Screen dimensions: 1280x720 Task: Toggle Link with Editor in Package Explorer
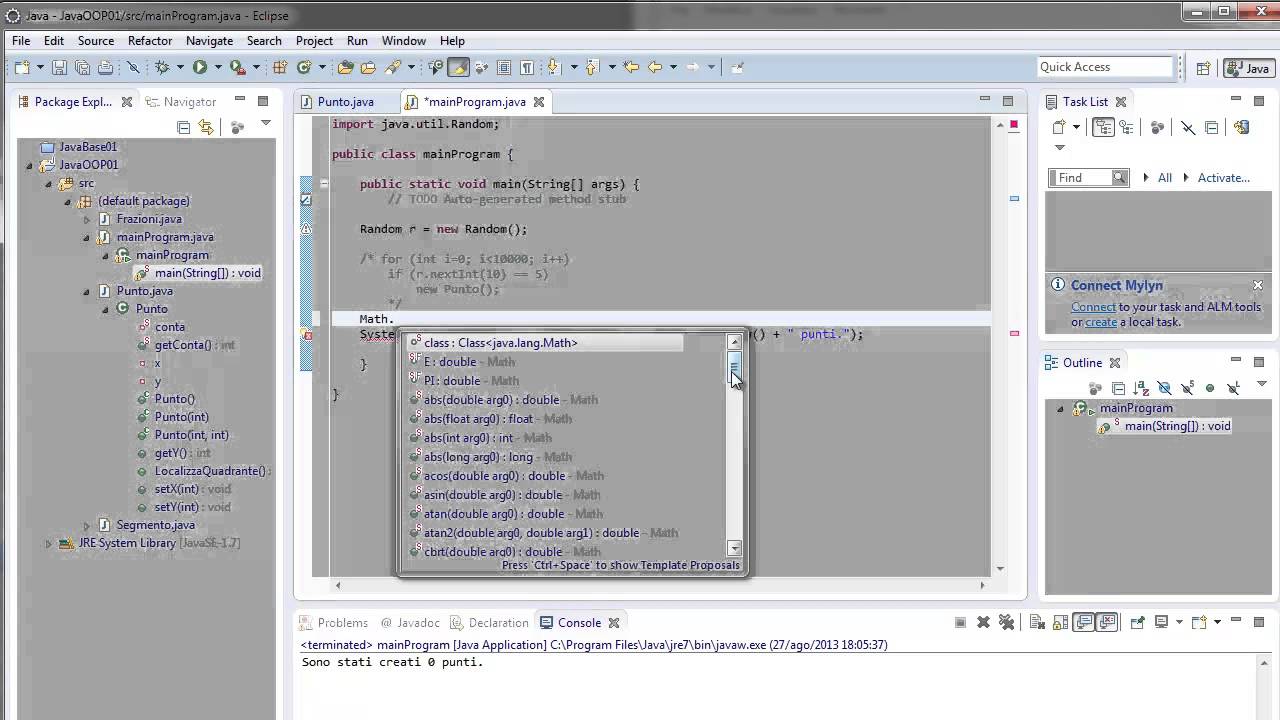pyautogui.click(x=206, y=127)
